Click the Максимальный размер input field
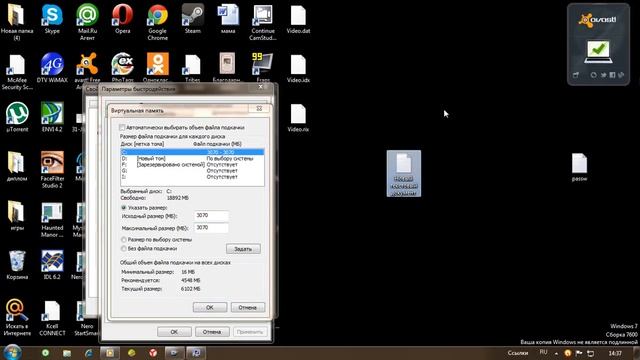The height and width of the screenshot is (360, 640). click(x=211, y=228)
